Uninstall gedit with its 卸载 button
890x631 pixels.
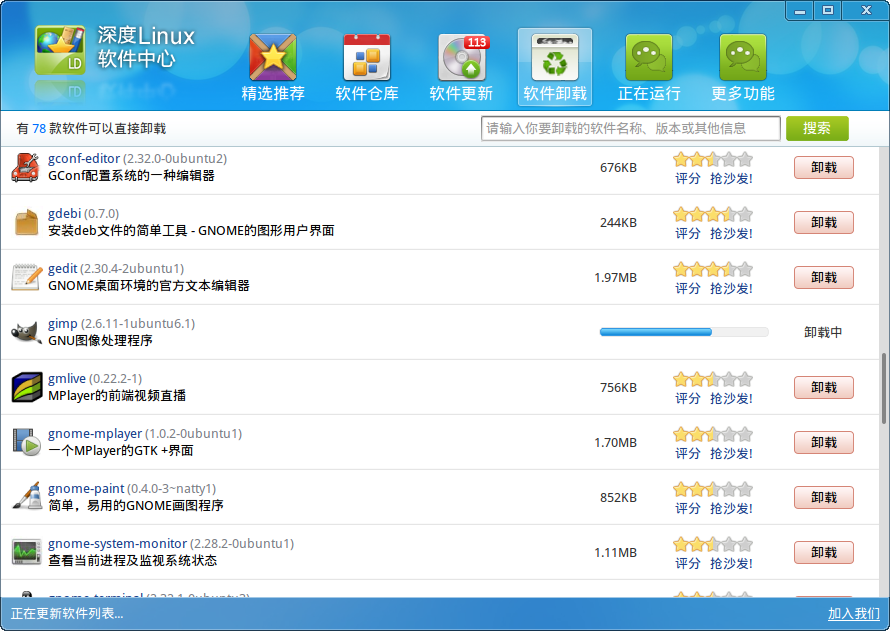pos(824,277)
